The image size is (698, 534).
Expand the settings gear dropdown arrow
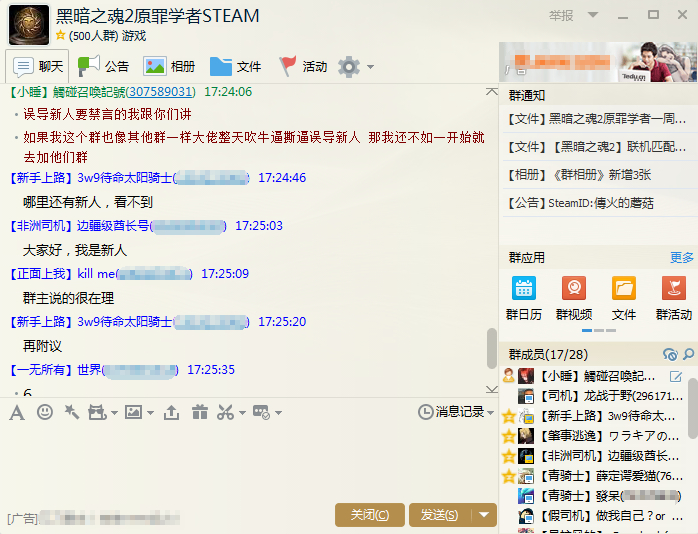pos(370,67)
